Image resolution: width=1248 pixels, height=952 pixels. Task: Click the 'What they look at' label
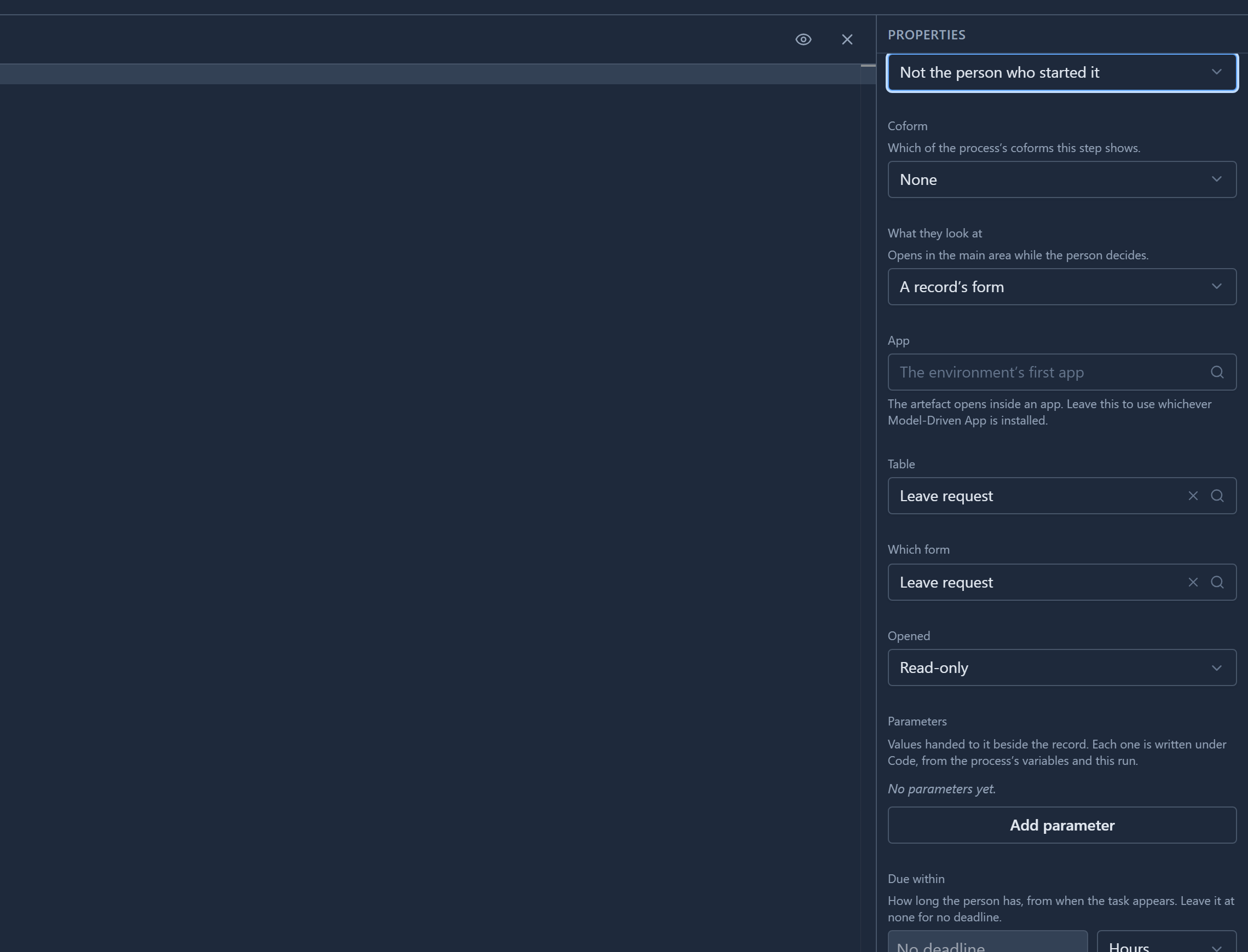pos(934,233)
